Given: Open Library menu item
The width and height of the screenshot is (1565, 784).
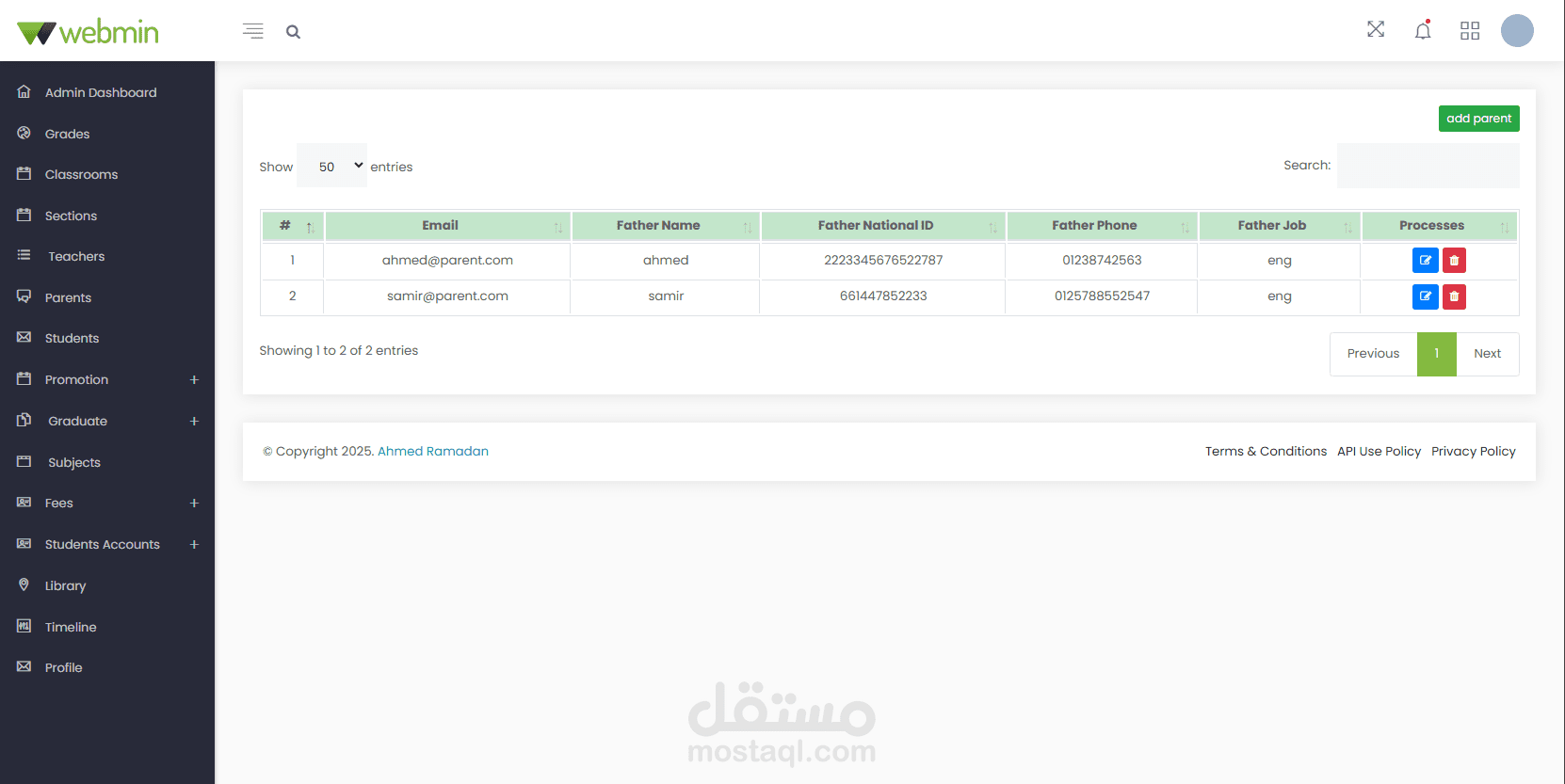Looking at the screenshot, I should point(66,585).
